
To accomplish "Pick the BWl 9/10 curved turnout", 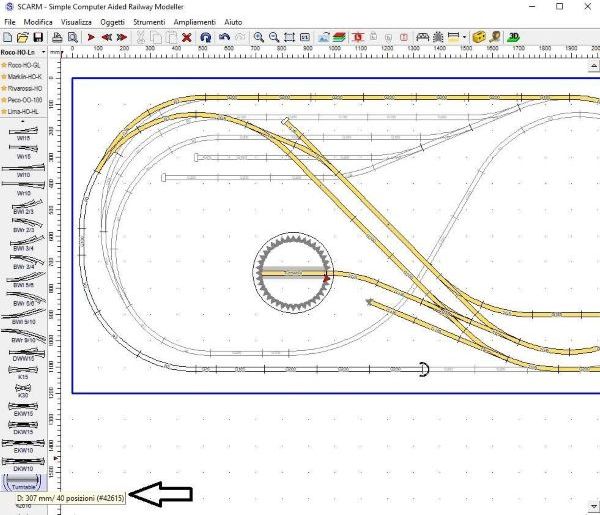I will point(23,317).
